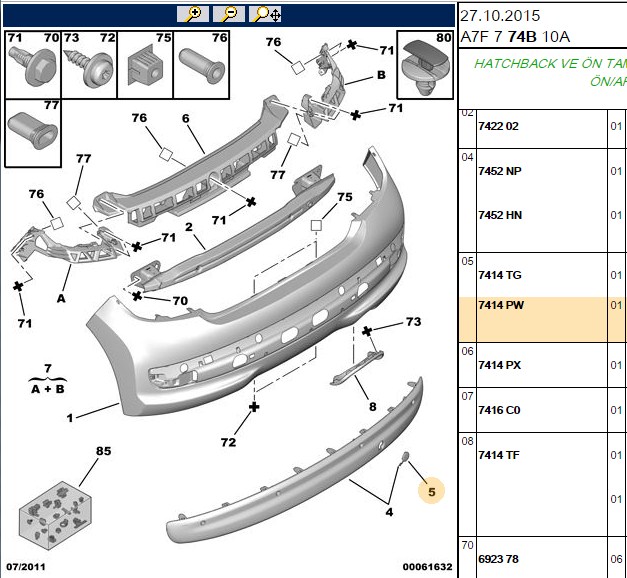Click diagram number 00061632

tap(427, 567)
